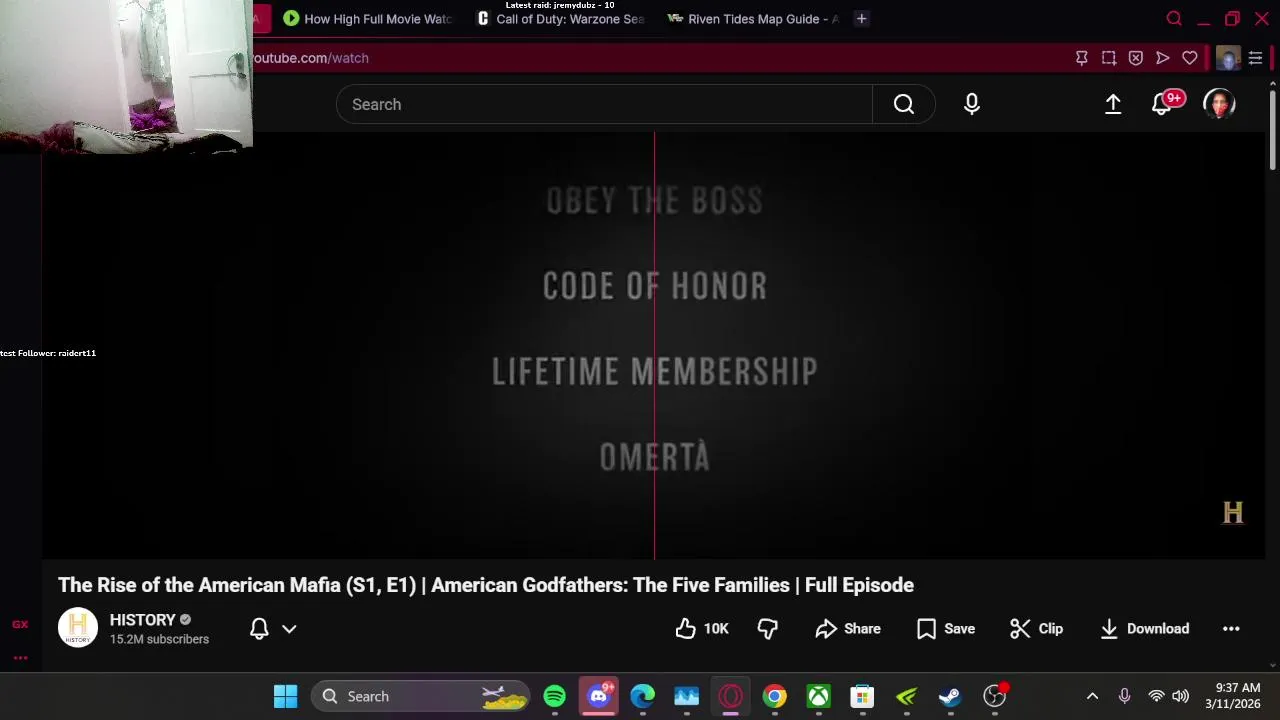Image resolution: width=1280 pixels, height=720 pixels.
Task: Save the video to a playlist
Action: [x=946, y=628]
